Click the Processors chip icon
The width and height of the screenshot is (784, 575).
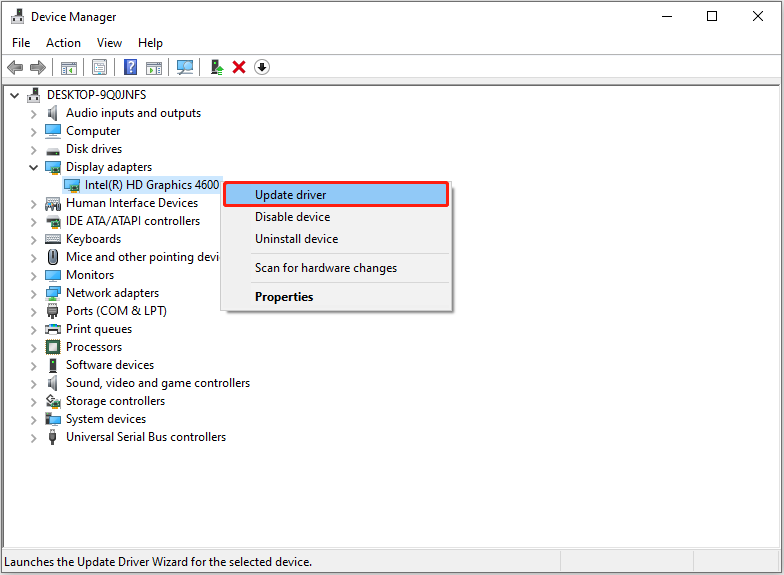pyautogui.click(x=52, y=347)
